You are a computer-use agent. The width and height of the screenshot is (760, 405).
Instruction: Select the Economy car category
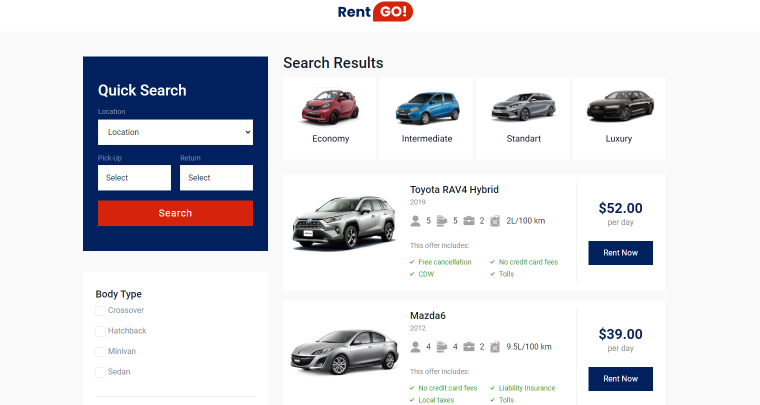pyautogui.click(x=330, y=119)
